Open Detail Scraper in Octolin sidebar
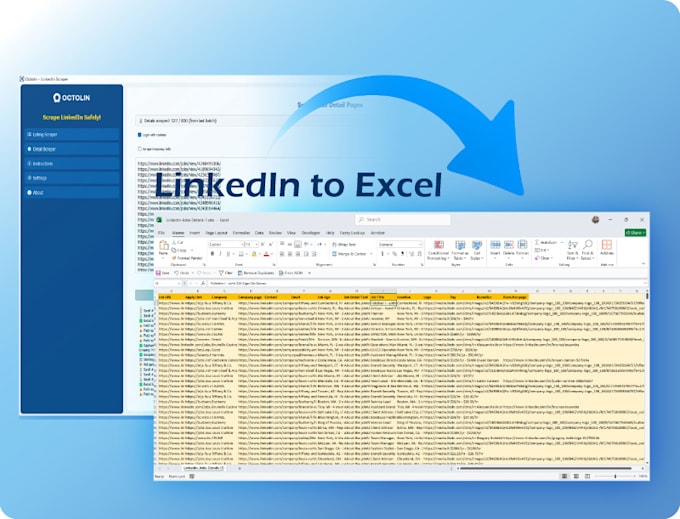680x519 pixels. click(x=72, y=149)
